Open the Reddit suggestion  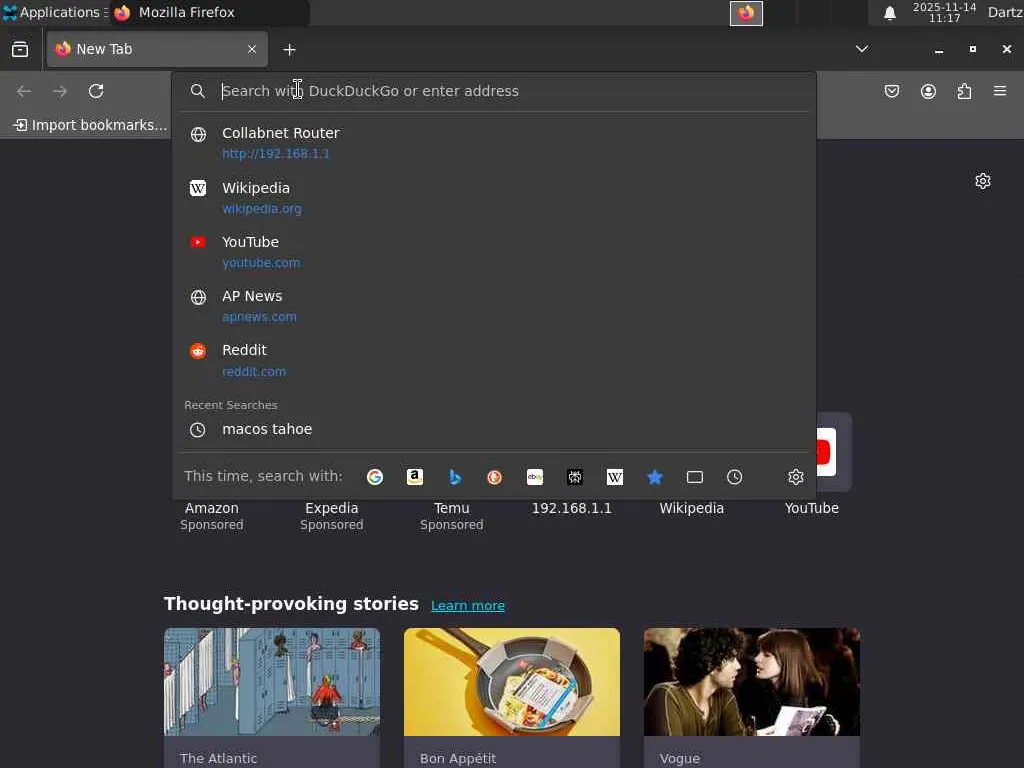pos(494,360)
